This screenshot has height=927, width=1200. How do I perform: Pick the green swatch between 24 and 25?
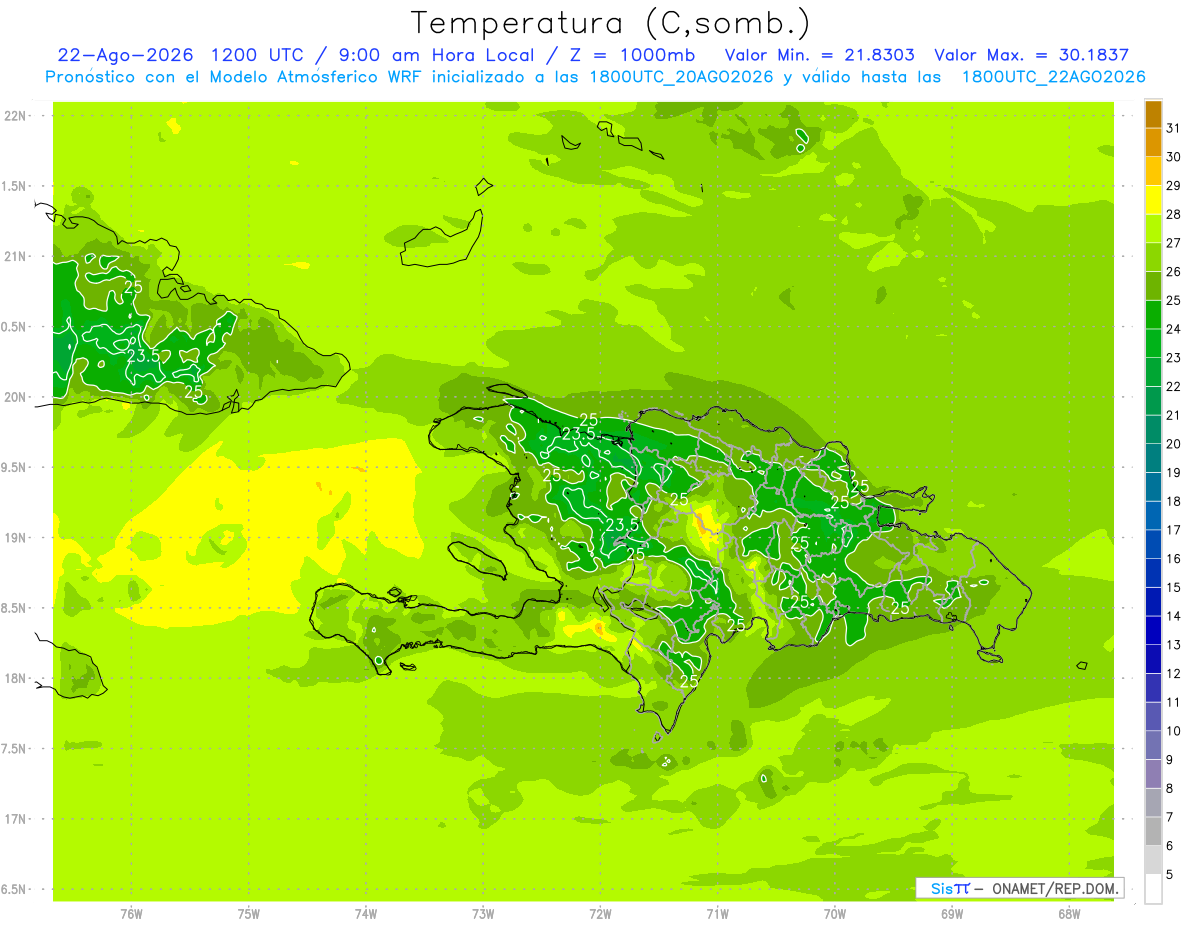click(x=1153, y=315)
